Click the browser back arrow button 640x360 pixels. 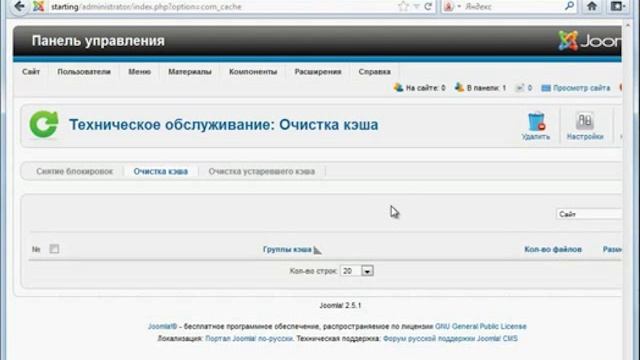click(18, 7)
